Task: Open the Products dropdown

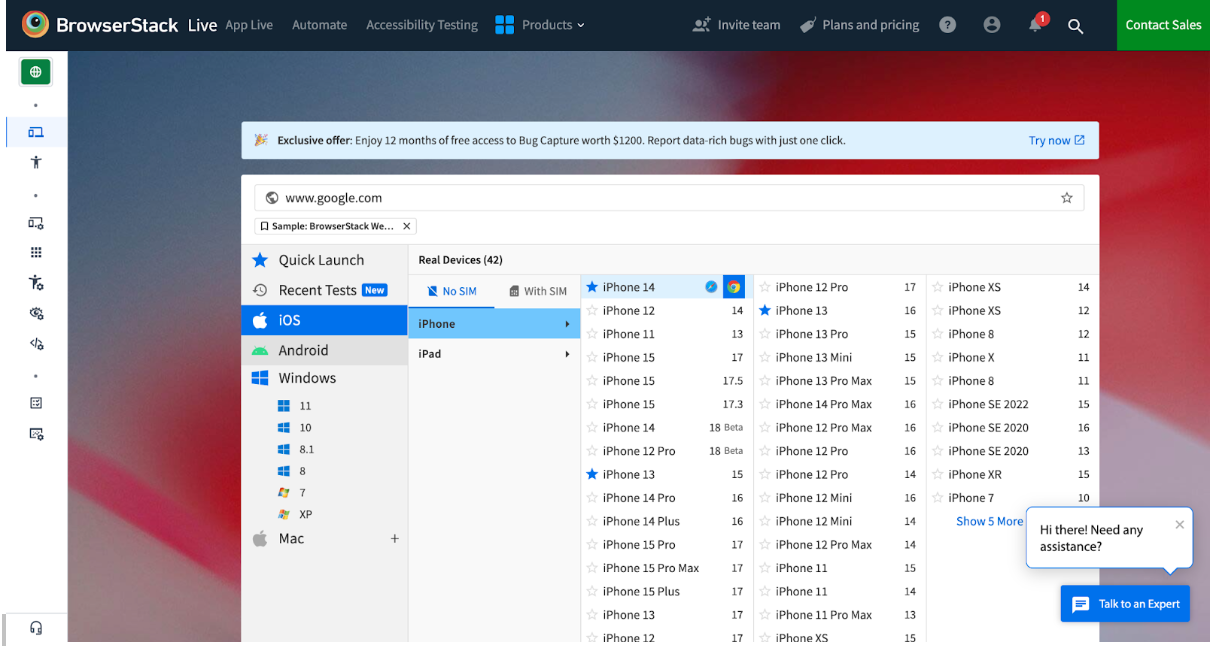Action: (x=540, y=25)
